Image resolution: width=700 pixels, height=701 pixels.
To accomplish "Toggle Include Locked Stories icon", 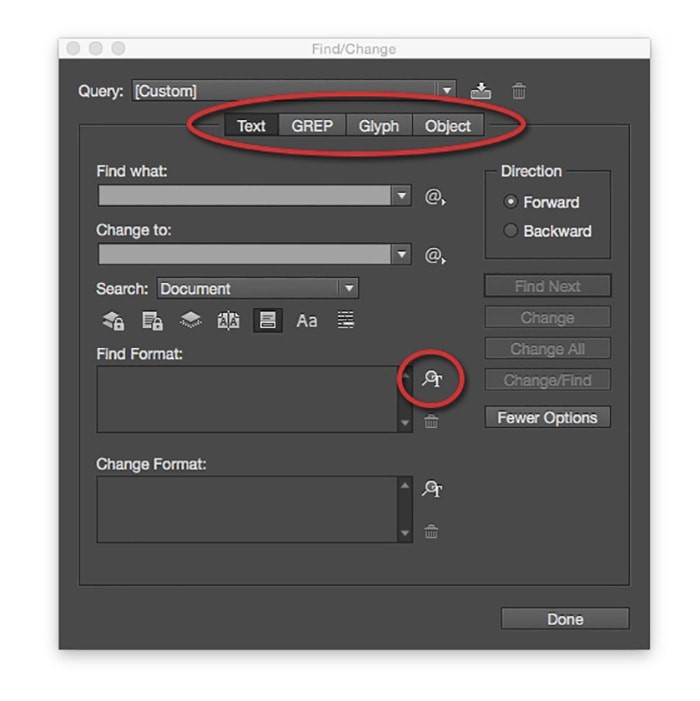I will click(152, 321).
